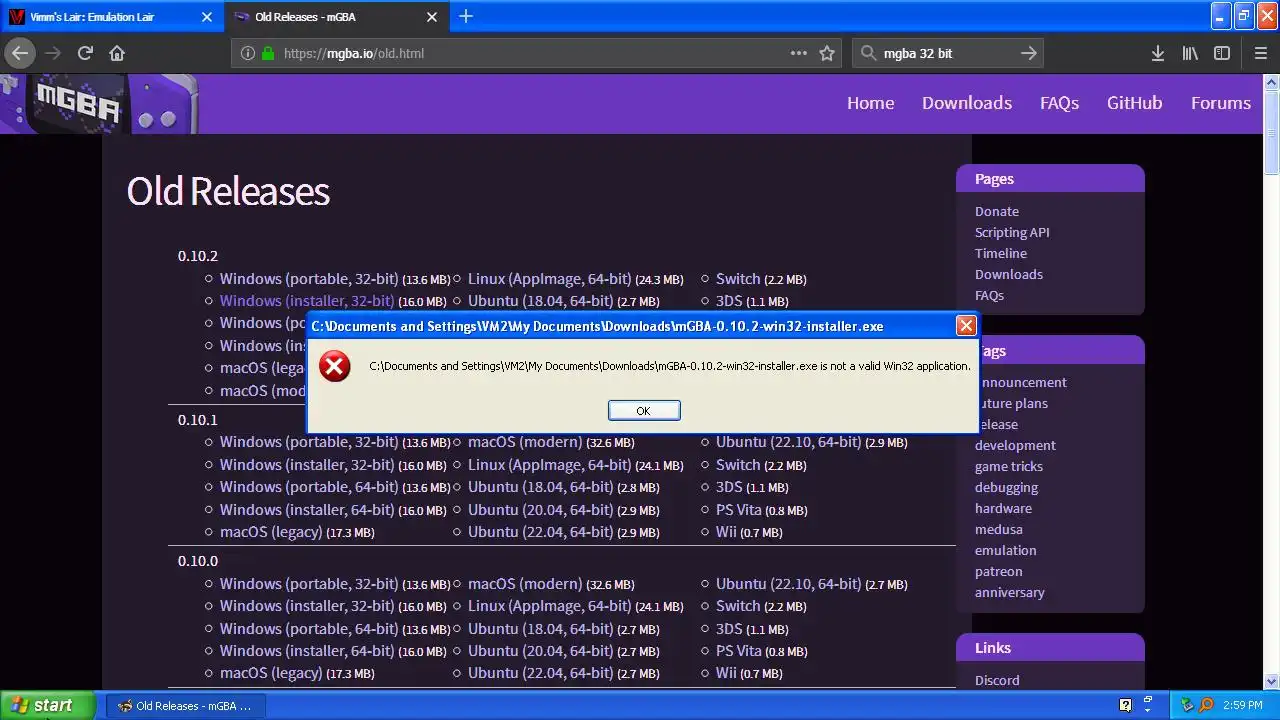Download 0.10.2 Linux AppImage 64-bit
Screen dimensions: 1280x720
click(x=550, y=279)
